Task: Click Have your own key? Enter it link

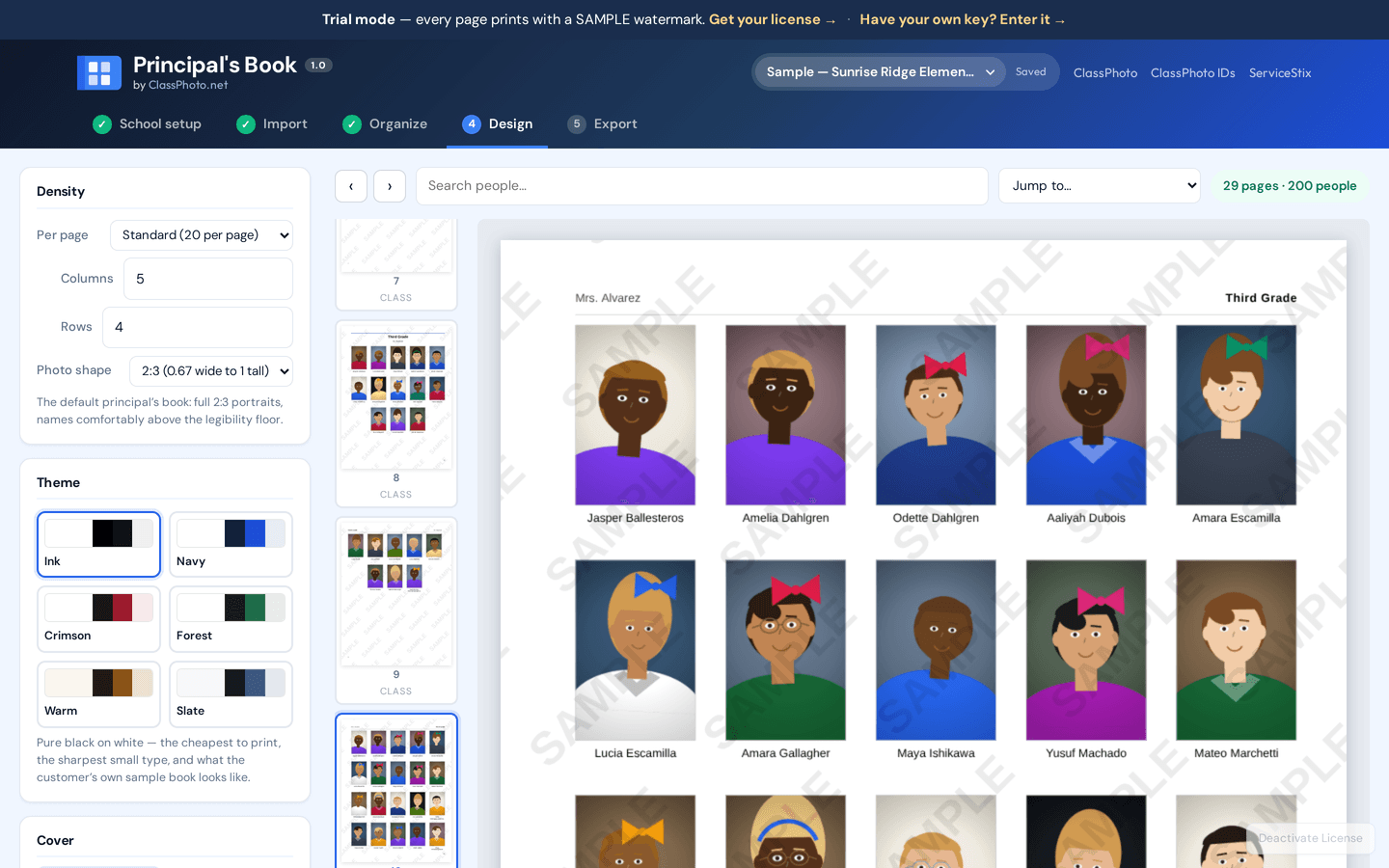Action: 962,20
